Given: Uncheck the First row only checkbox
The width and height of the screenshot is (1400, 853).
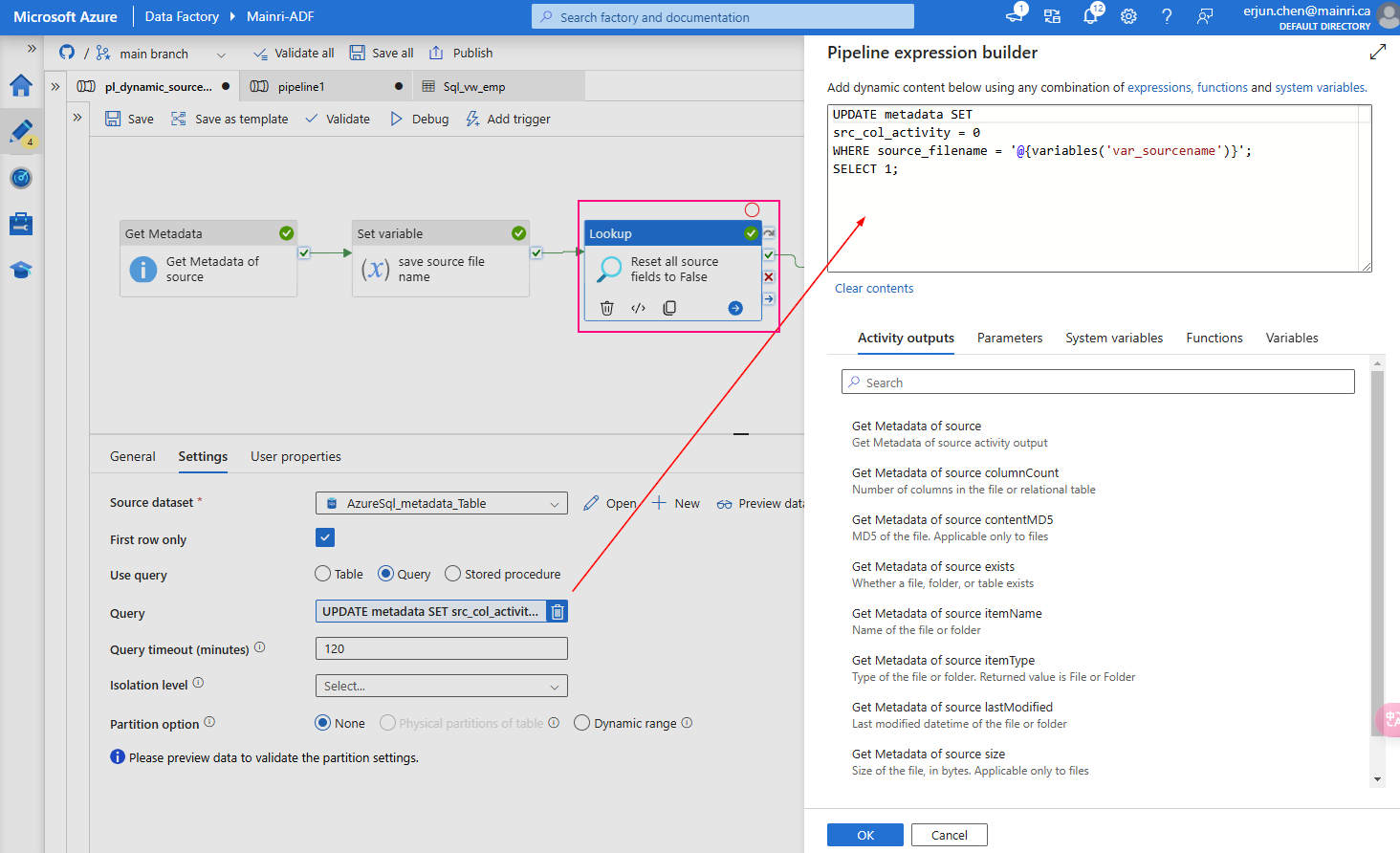Looking at the screenshot, I should pos(324,537).
